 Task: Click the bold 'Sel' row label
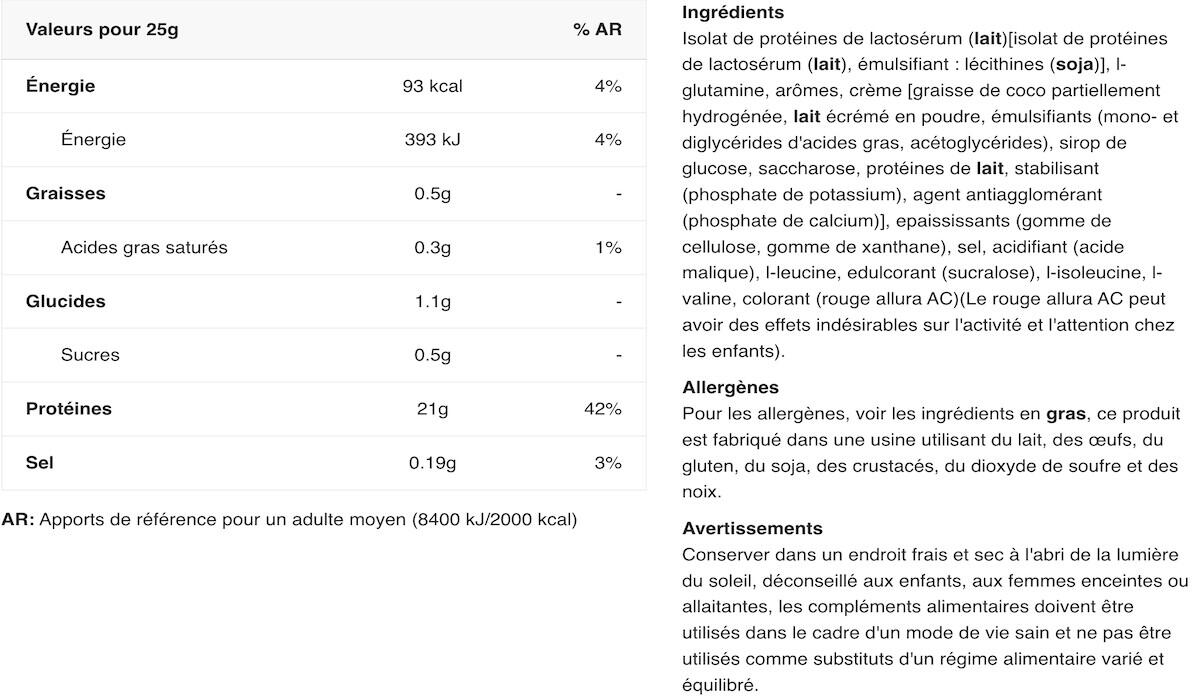pos(40,463)
